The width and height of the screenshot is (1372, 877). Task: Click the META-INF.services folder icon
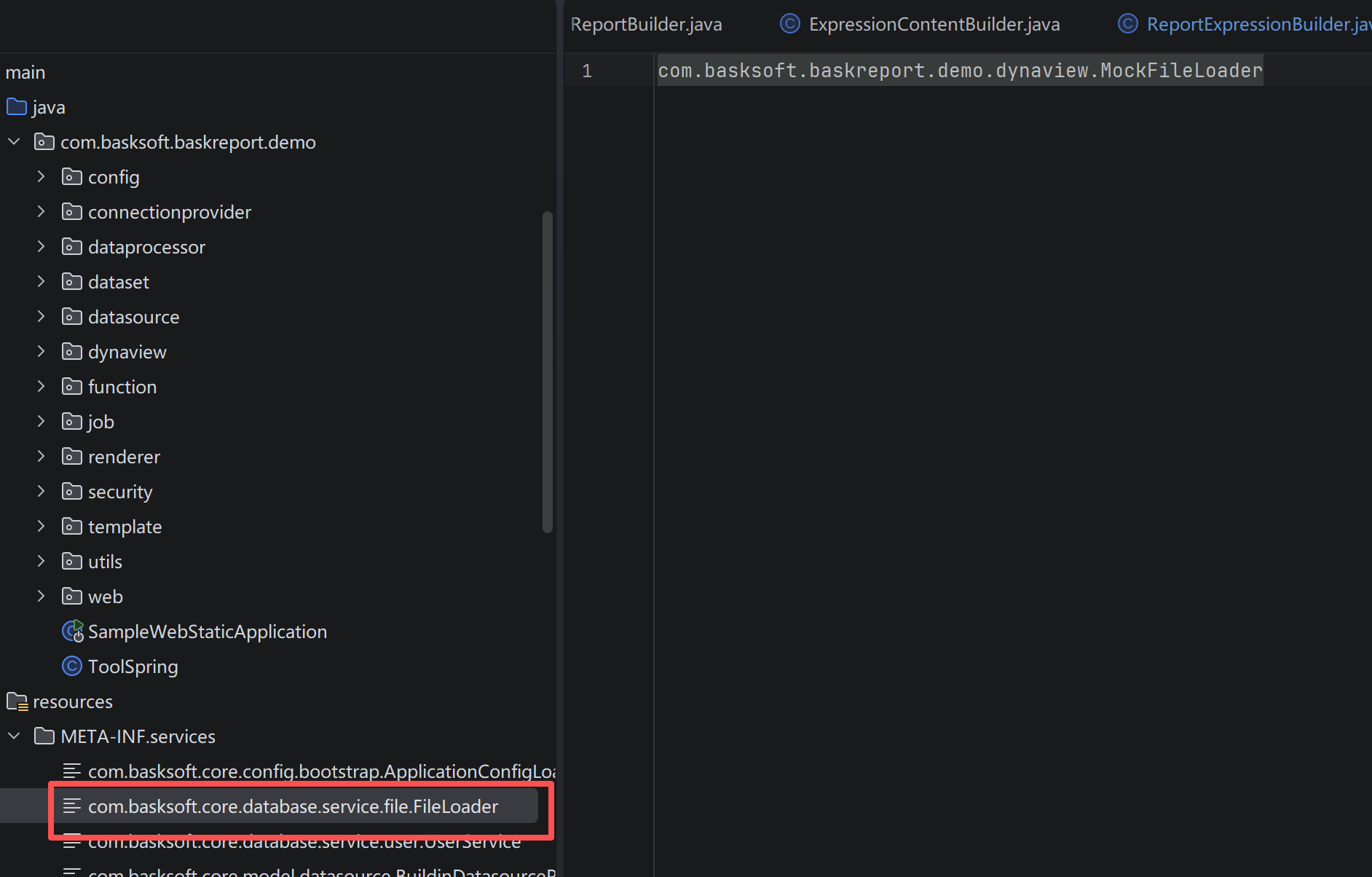point(44,736)
